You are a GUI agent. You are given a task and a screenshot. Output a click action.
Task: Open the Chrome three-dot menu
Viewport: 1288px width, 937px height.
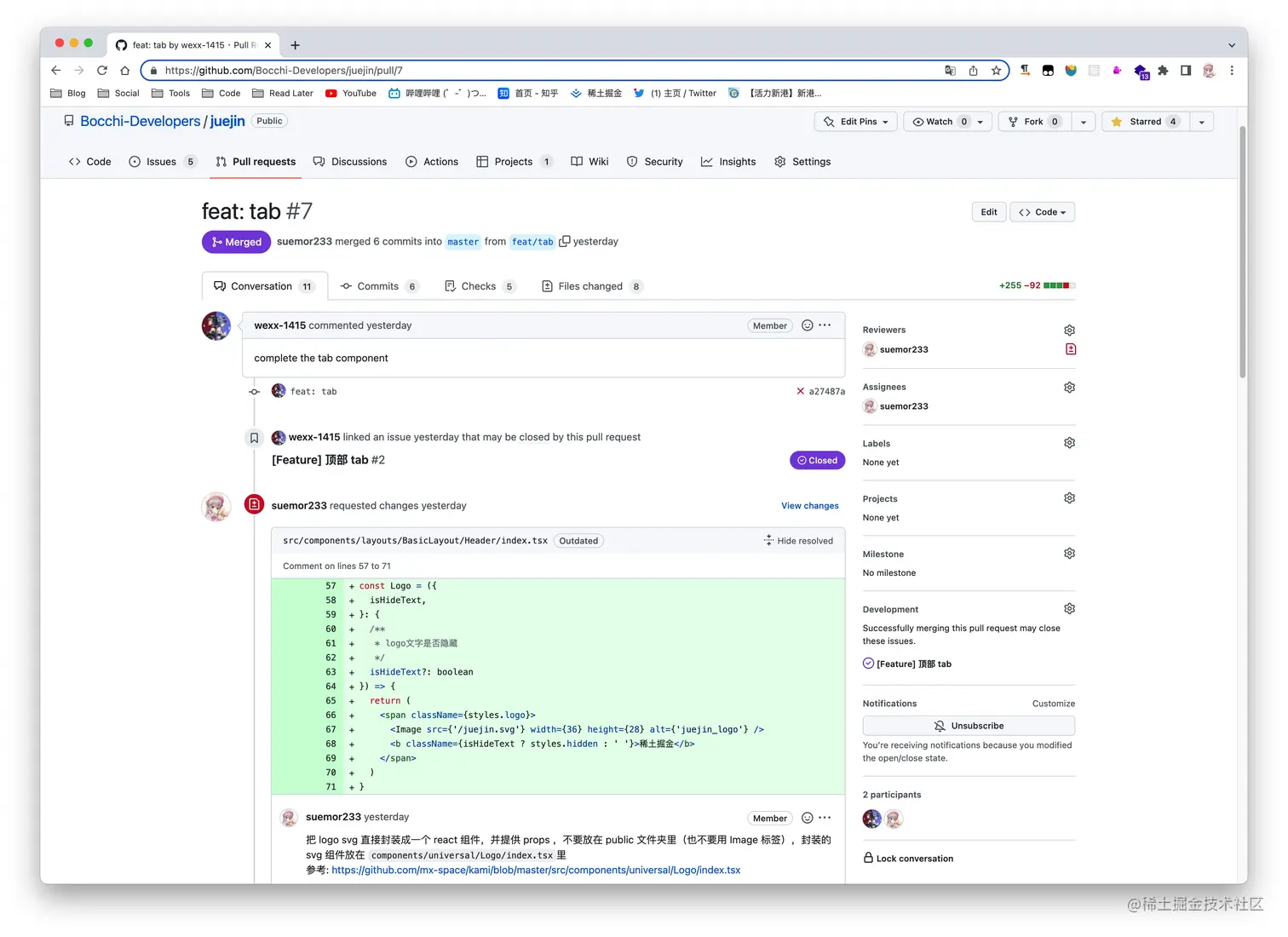(x=1232, y=71)
